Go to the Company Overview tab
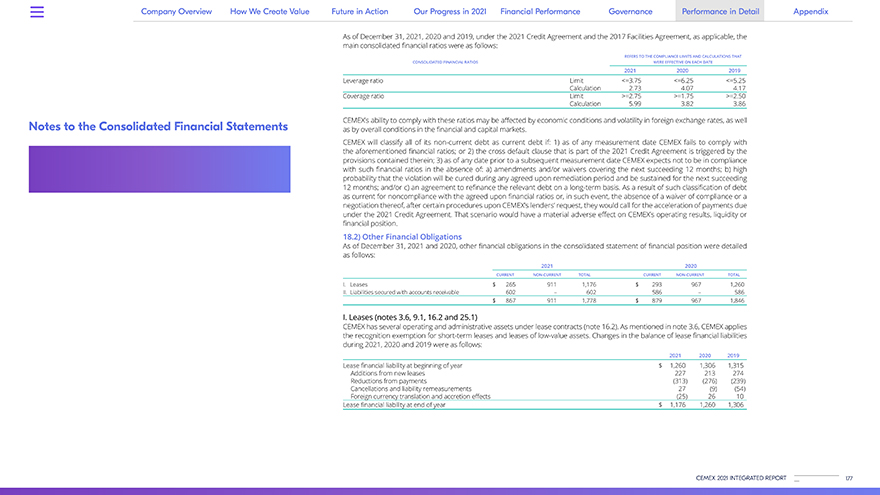 (x=176, y=11)
